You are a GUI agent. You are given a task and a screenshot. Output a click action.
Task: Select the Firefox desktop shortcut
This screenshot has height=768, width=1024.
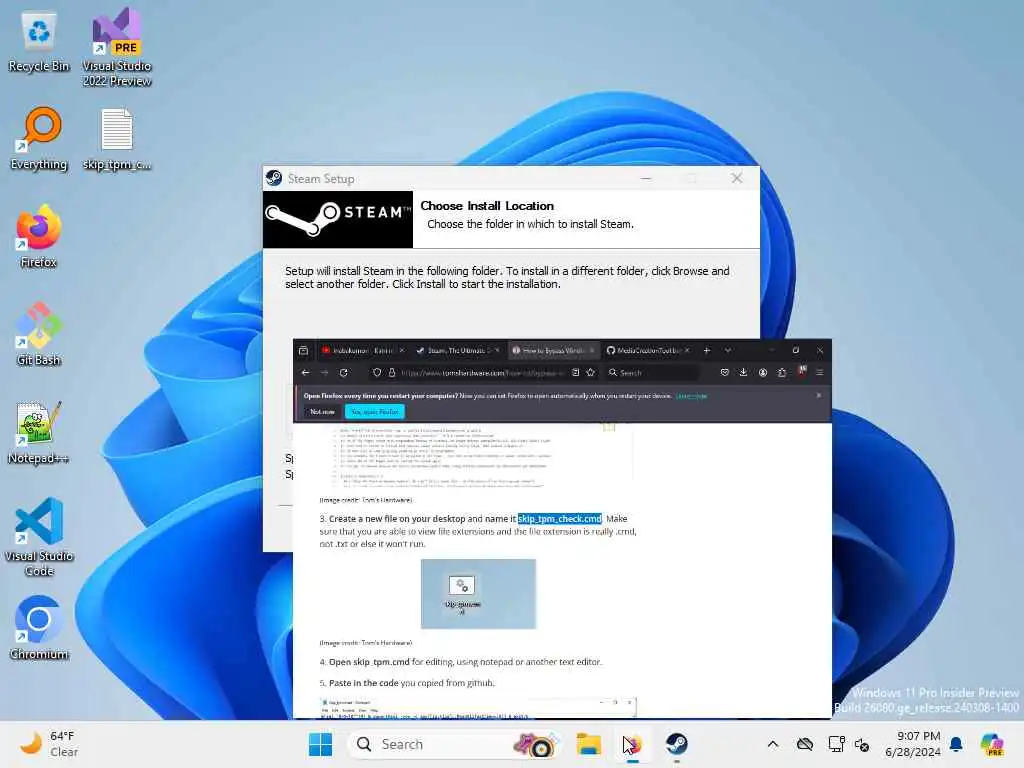click(39, 236)
